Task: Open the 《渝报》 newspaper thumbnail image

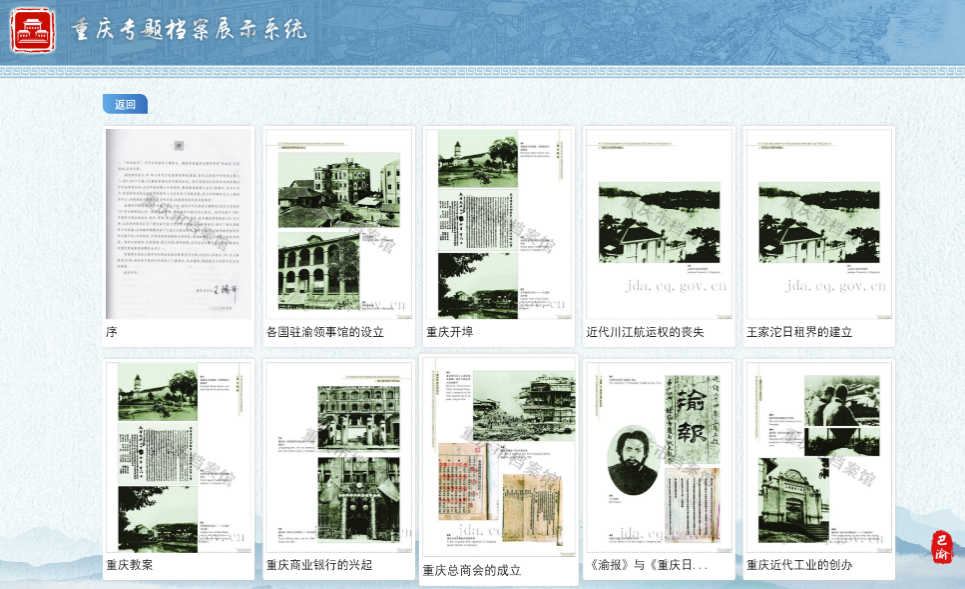Action: tap(659, 456)
